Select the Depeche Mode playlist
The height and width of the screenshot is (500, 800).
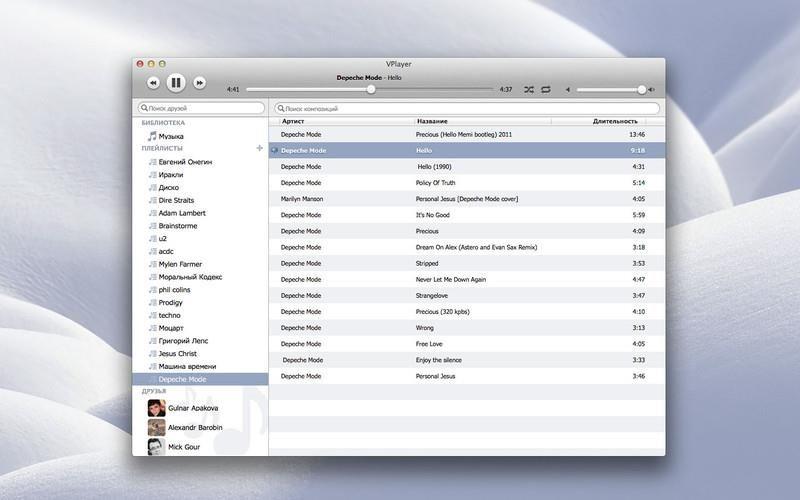click(200, 379)
